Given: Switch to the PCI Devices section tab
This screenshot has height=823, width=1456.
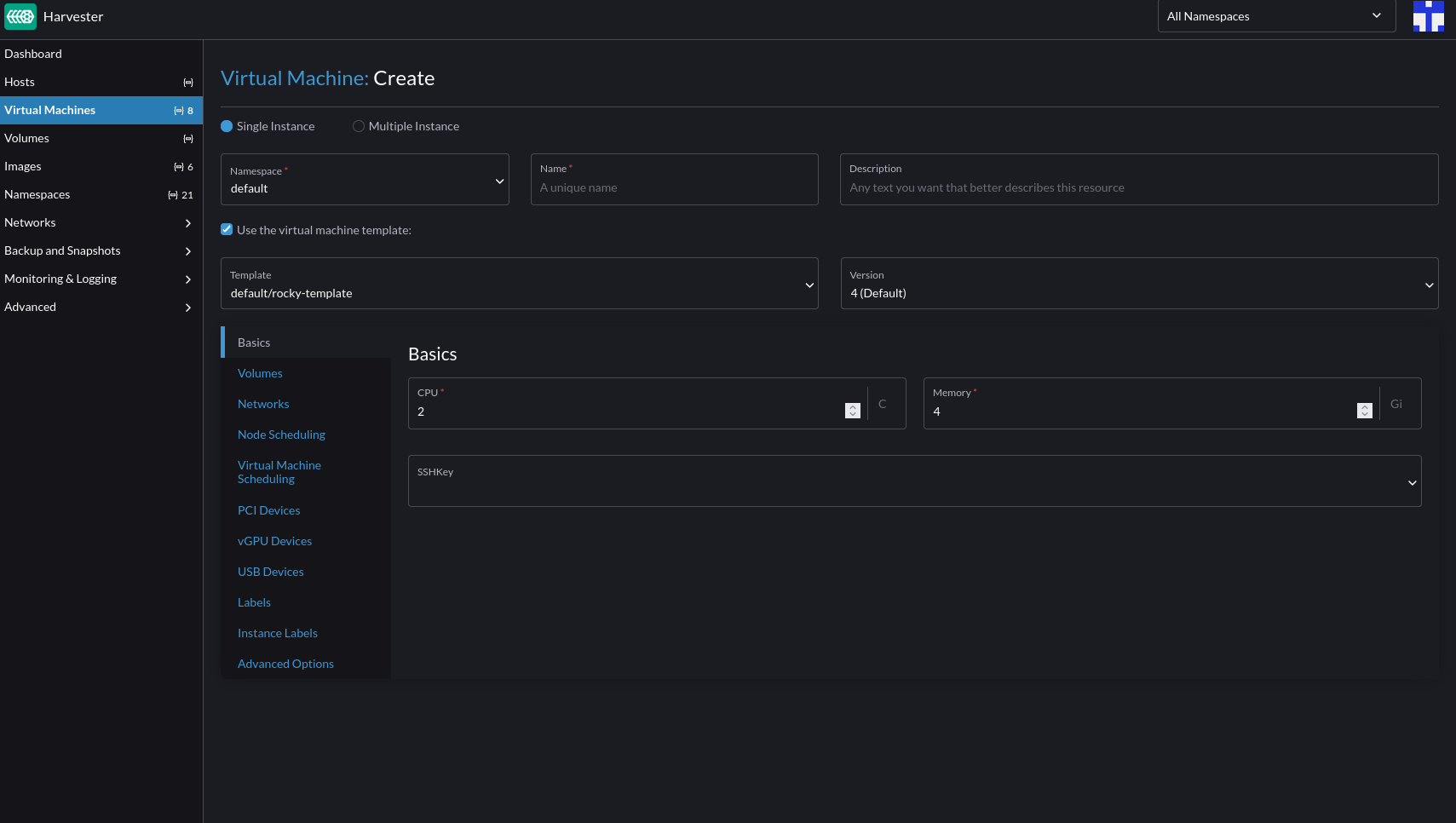Looking at the screenshot, I should pyautogui.click(x=268, y=510).
